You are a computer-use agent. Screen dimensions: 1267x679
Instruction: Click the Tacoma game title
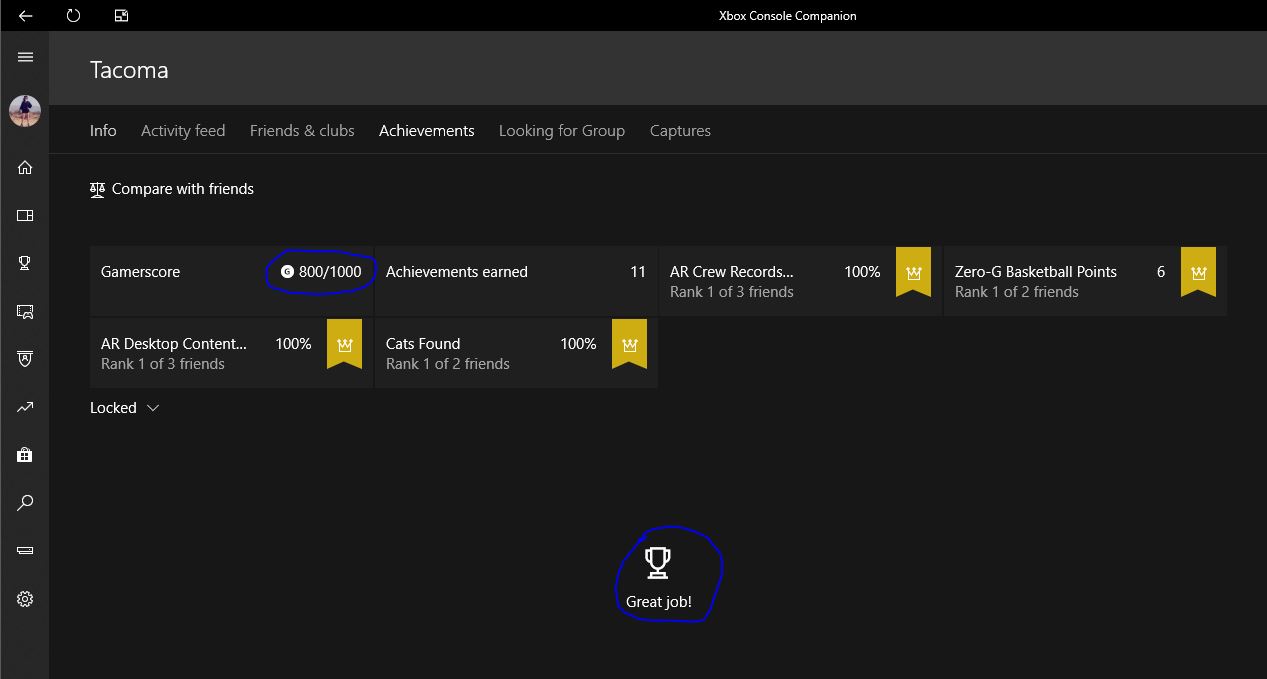(x=129, y=70)
